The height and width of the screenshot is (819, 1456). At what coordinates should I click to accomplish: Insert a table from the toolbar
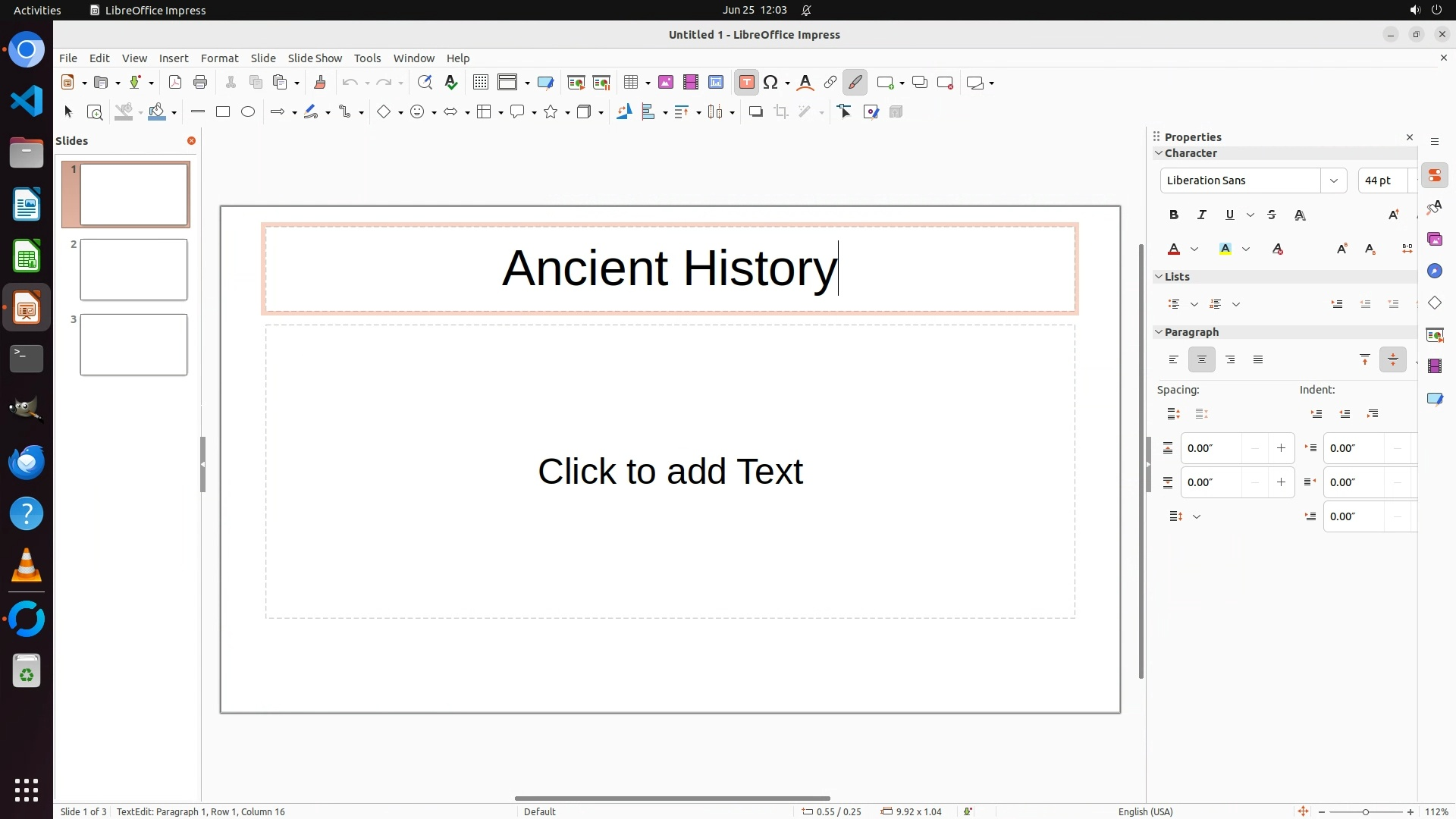coord(630,83)
